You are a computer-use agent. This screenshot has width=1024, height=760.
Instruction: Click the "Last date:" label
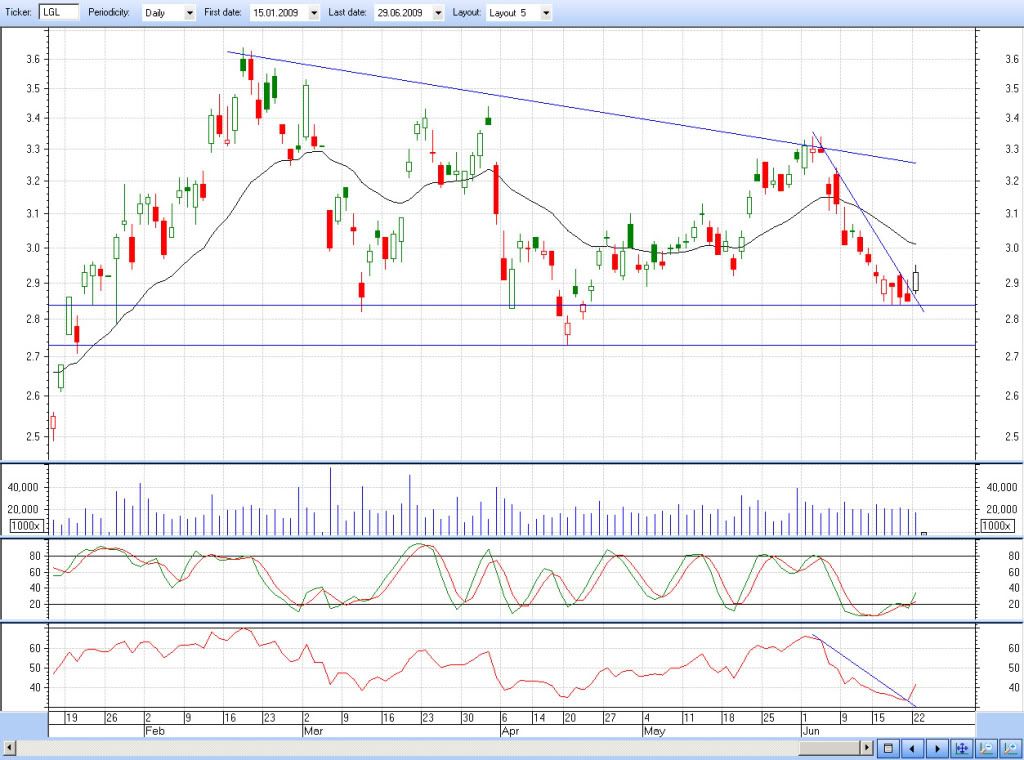(347, 12)
